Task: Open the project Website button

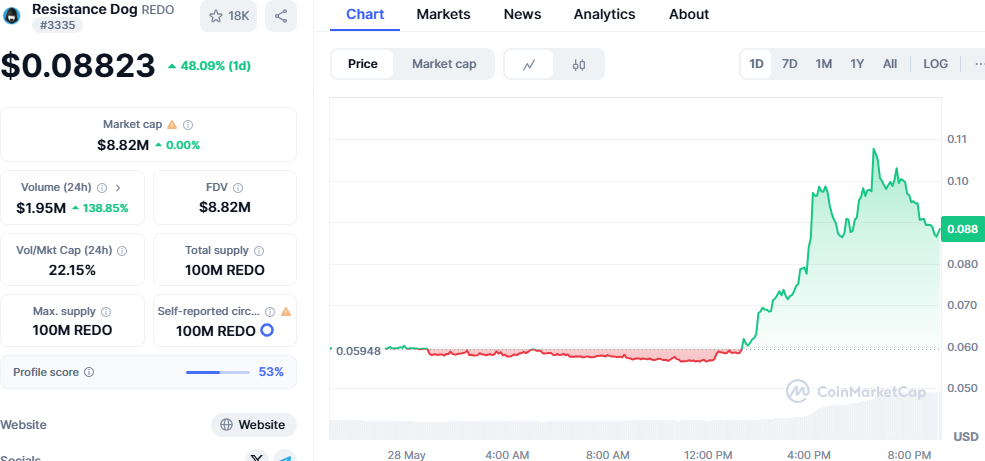Action: click(x=254, y=425)
